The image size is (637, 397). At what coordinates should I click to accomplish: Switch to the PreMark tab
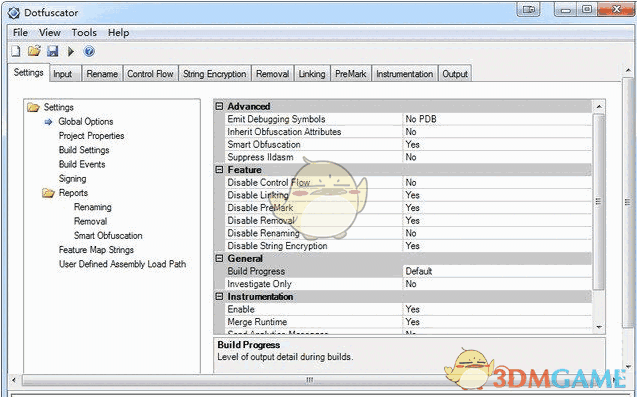click(351, 74)
